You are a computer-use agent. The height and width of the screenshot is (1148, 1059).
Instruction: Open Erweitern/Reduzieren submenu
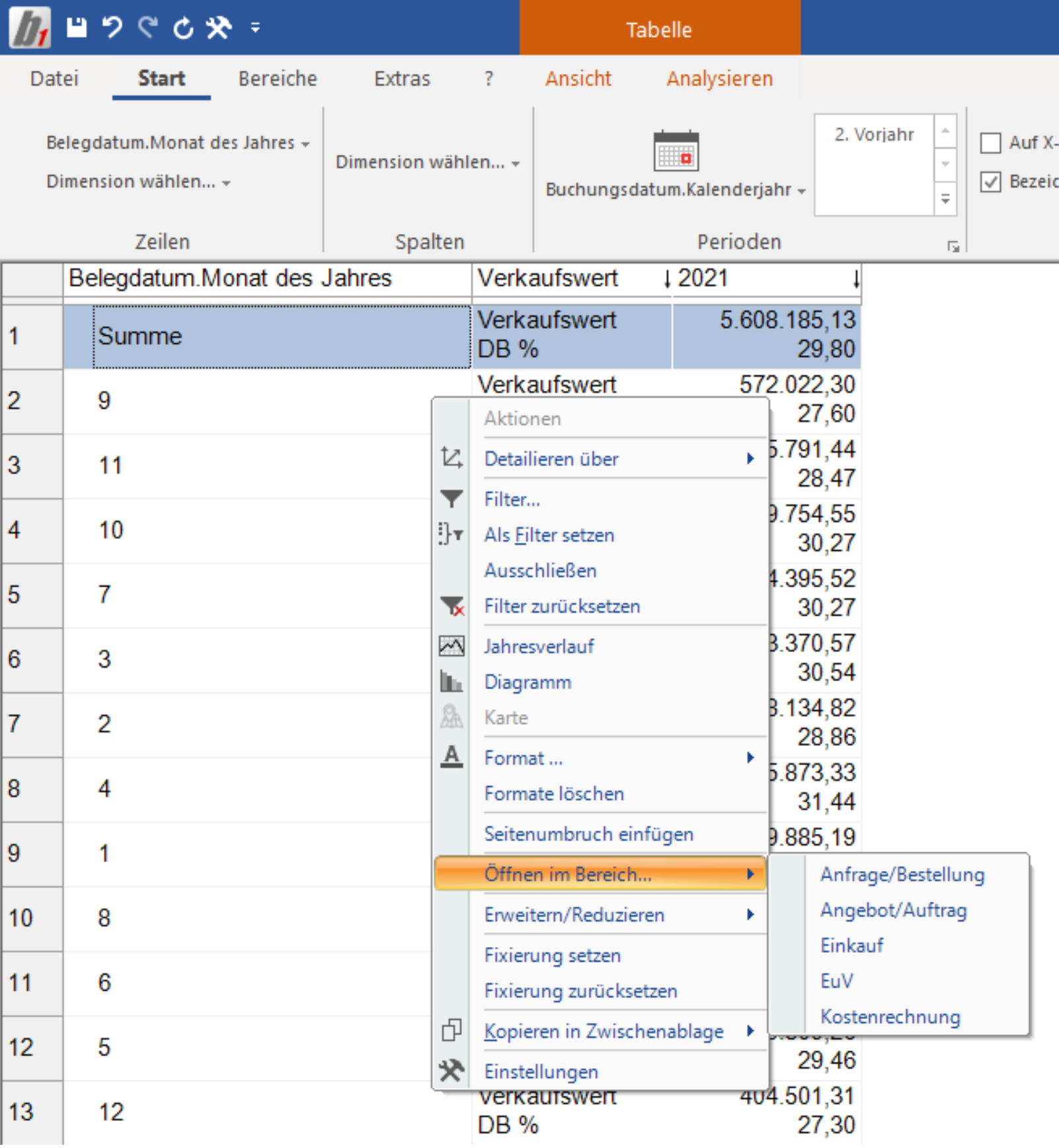pyautogui.click(x=600, y=915)
